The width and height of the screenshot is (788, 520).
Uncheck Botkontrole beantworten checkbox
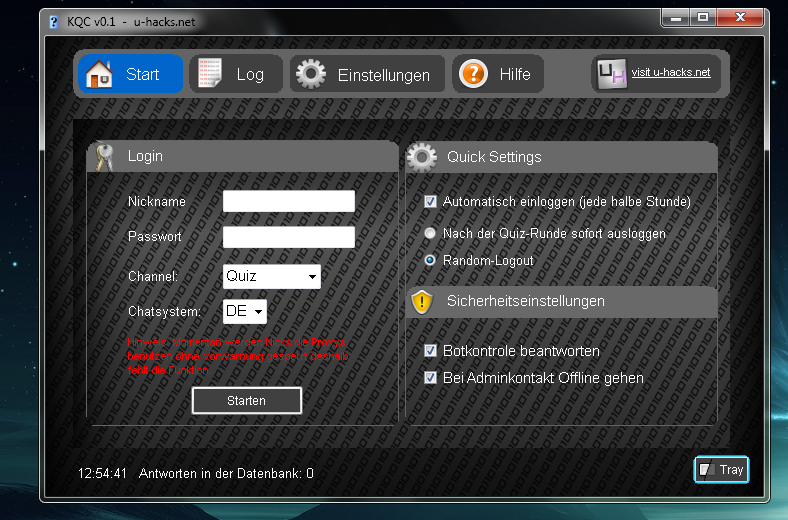431,351
